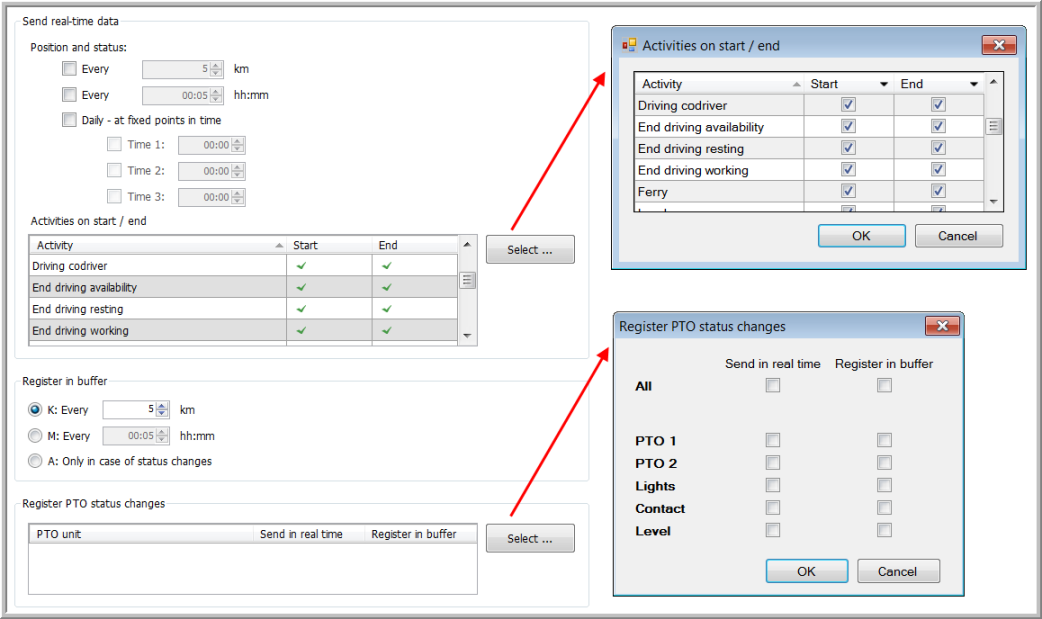Screen dimensions: 1042x619
Task: Open End column dropdown in Activities dialog
Action: pyautogui.click(x=973, y=84)
